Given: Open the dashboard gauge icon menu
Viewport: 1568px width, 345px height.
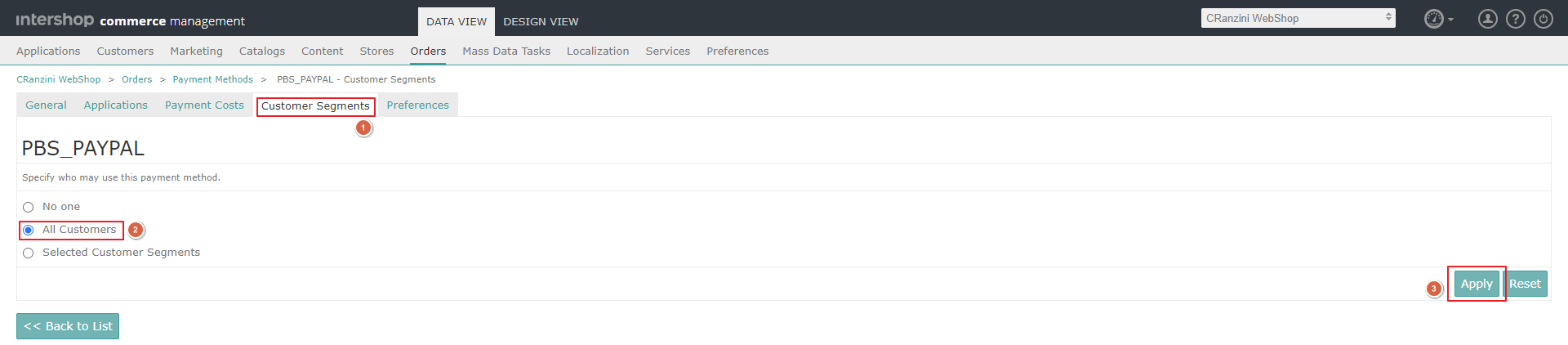Looking at the screenshot, I should [1433, 19].
